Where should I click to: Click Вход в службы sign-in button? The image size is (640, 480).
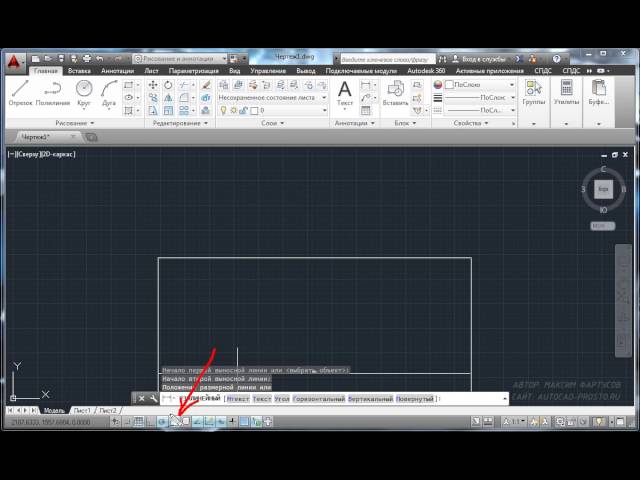click(479, 59)
